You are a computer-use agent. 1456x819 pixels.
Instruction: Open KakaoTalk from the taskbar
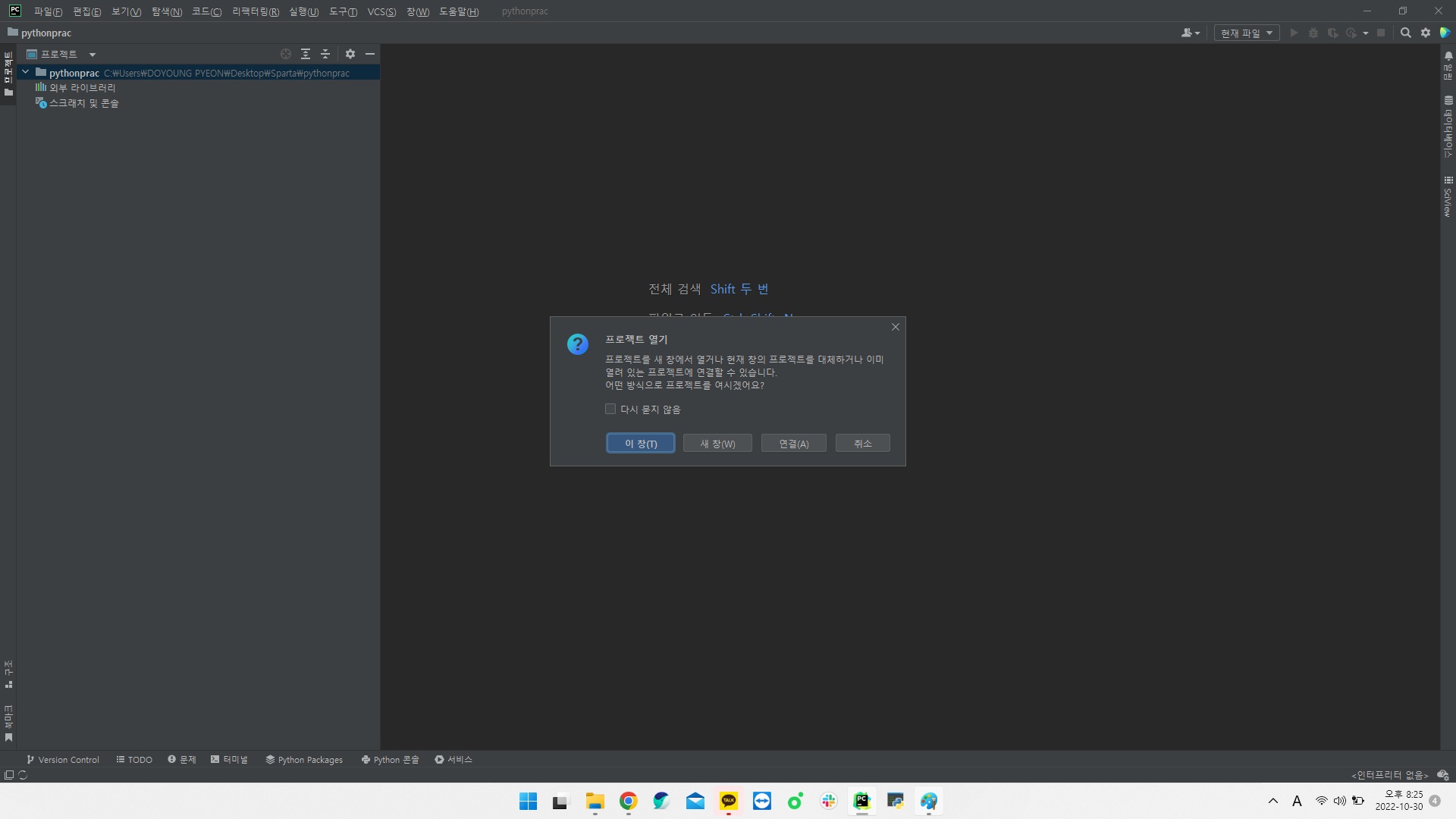click(729, 801)
